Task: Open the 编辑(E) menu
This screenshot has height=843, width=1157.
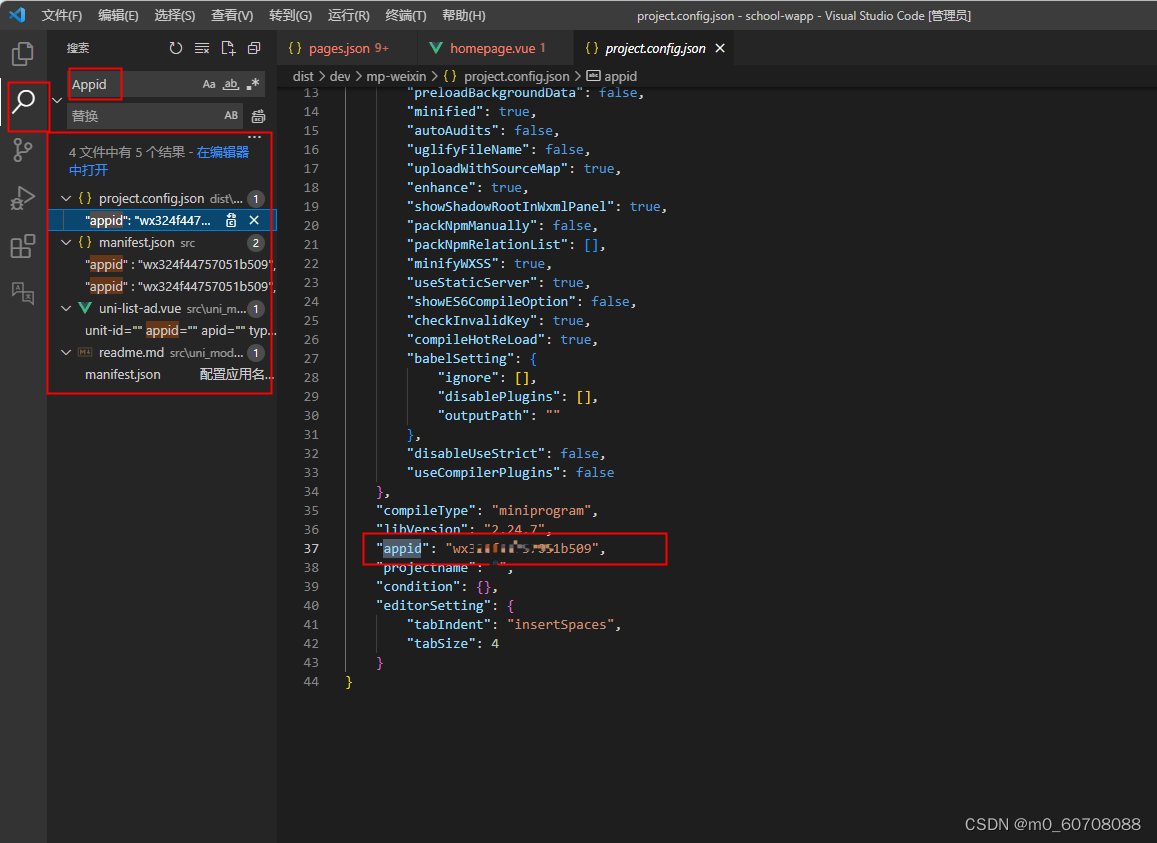Action: [x=118, y=15]
